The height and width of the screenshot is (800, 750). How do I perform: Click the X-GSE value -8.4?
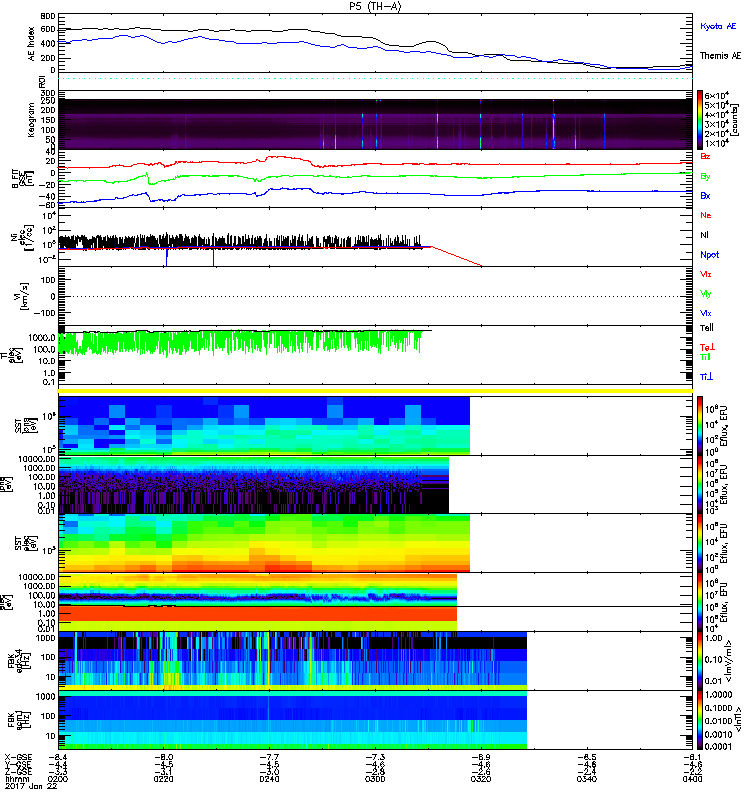(58, 757)
